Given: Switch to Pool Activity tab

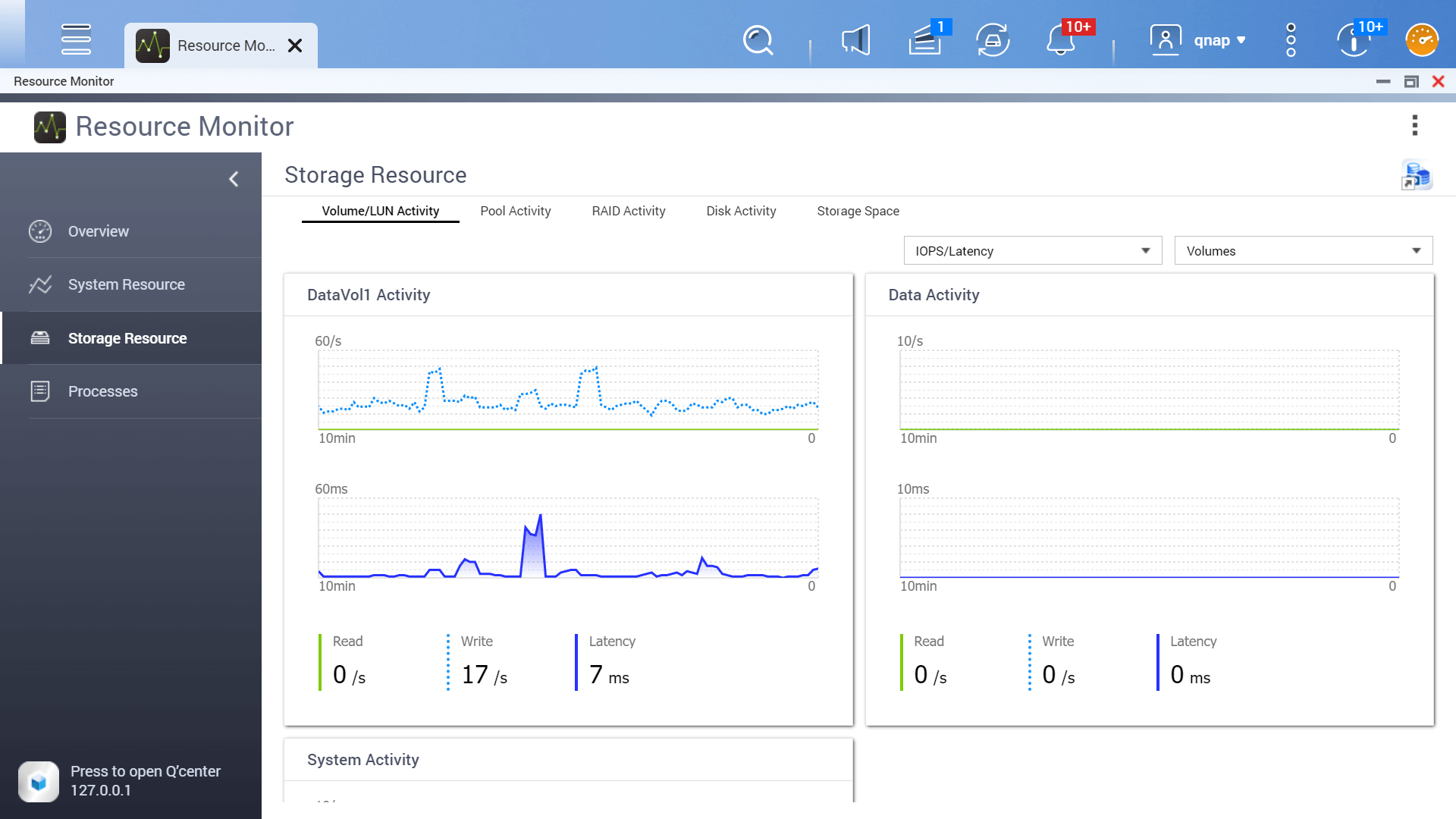Looking at the screenshot, I should pyautogui.click(x=515, y=211).
